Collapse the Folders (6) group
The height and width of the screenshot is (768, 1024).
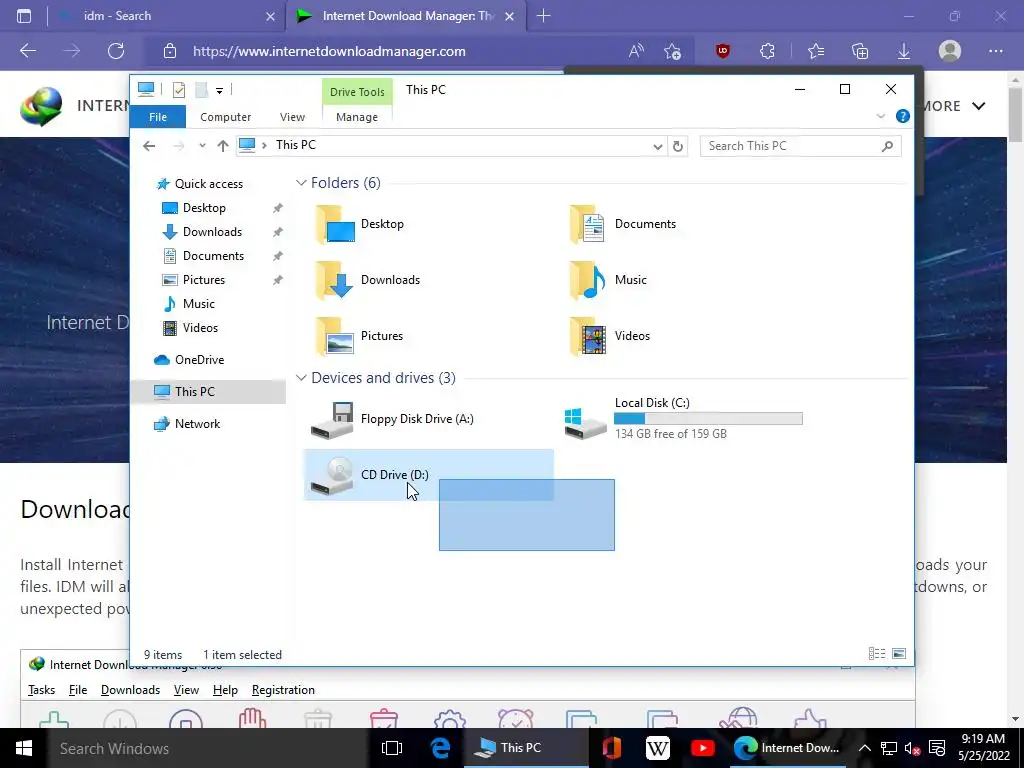(301, 183)
